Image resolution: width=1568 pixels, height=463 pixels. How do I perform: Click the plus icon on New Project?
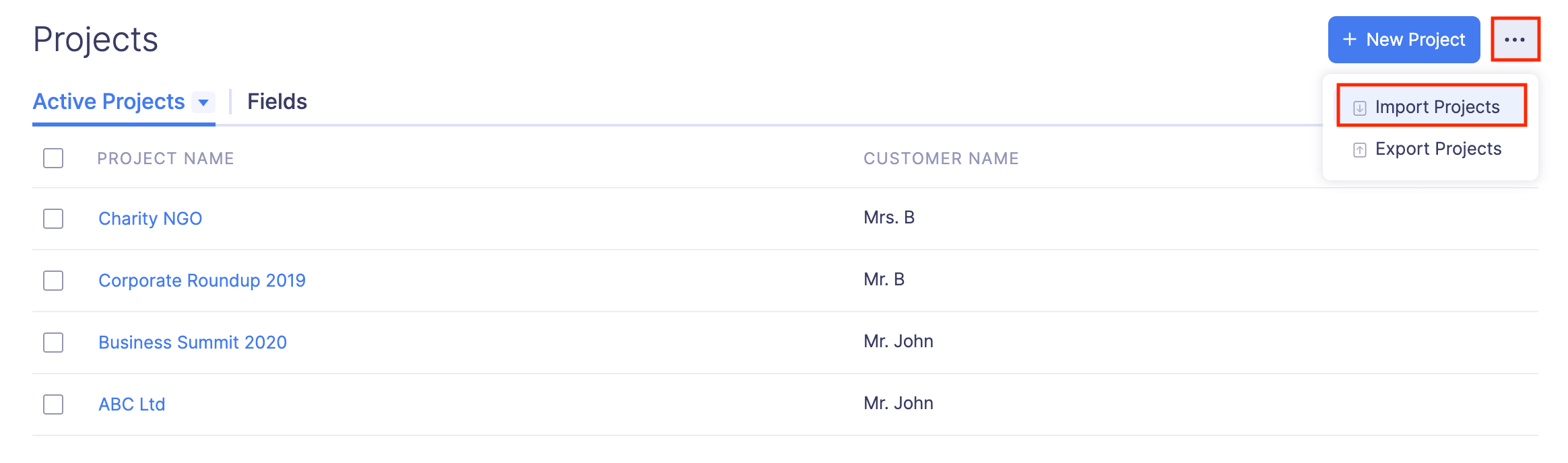pyautogui.click(x=1350, y=40)
